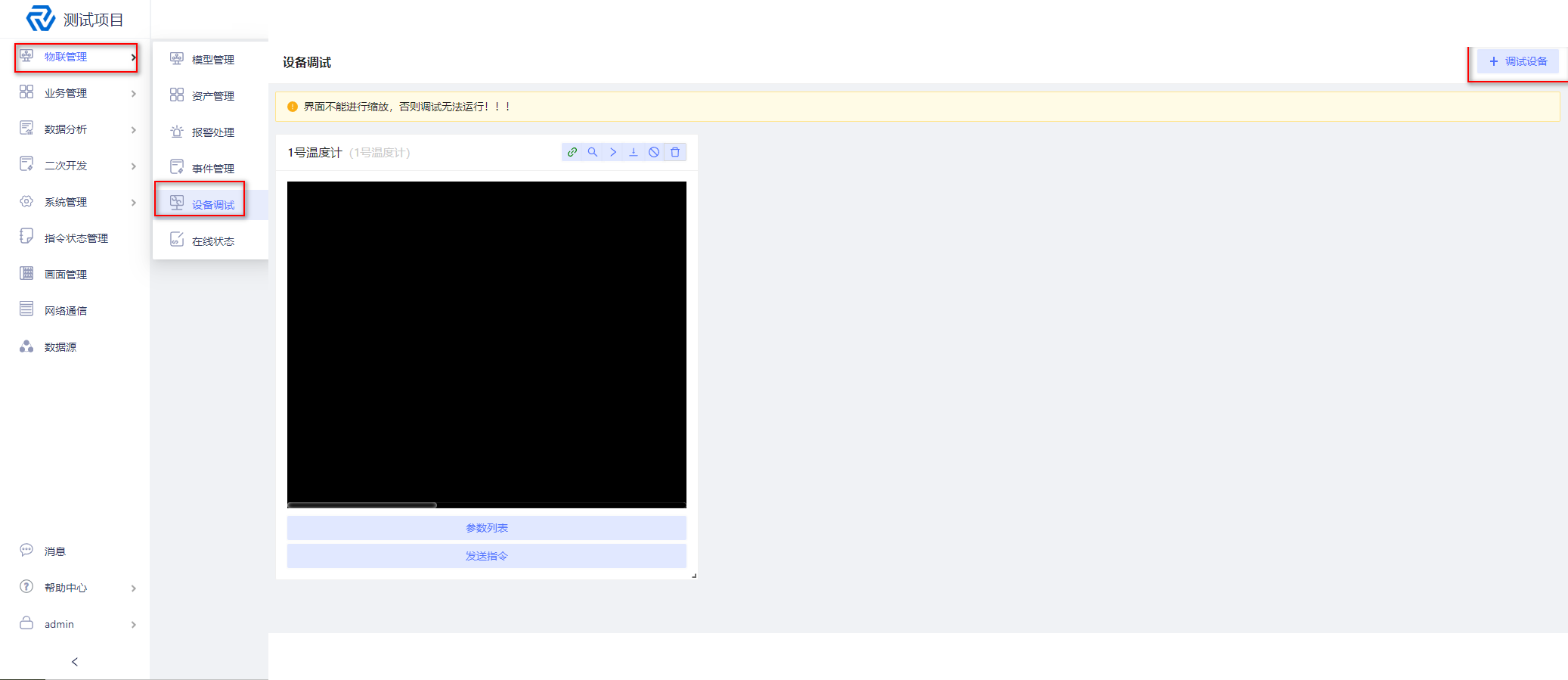This screenshot has height=680, width=1568.
Task: Collapse the sidebar with the bottom arrow
Action: point(75,662)
